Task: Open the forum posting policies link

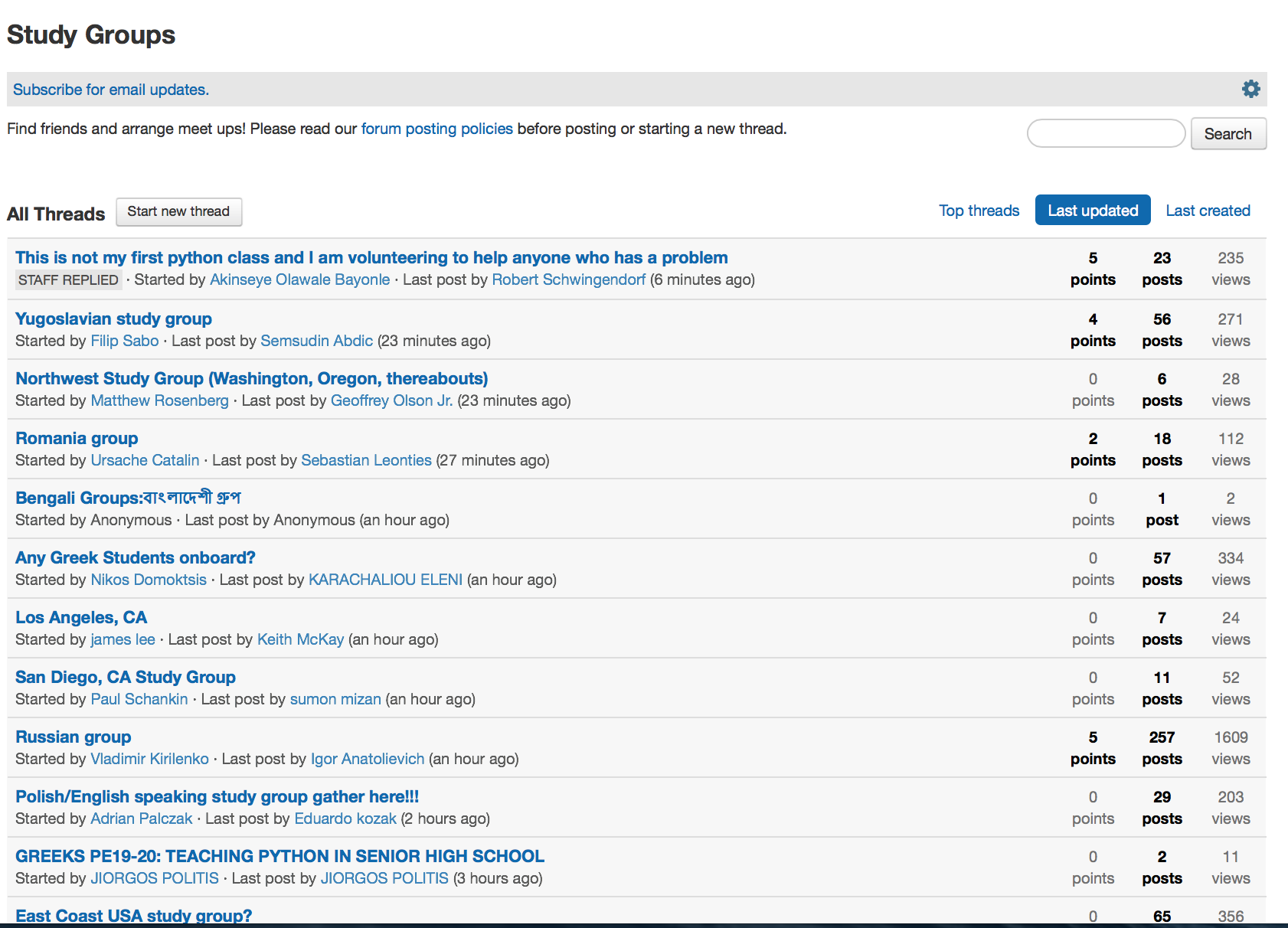Action: pyautogui.click(x=436, y=129)
